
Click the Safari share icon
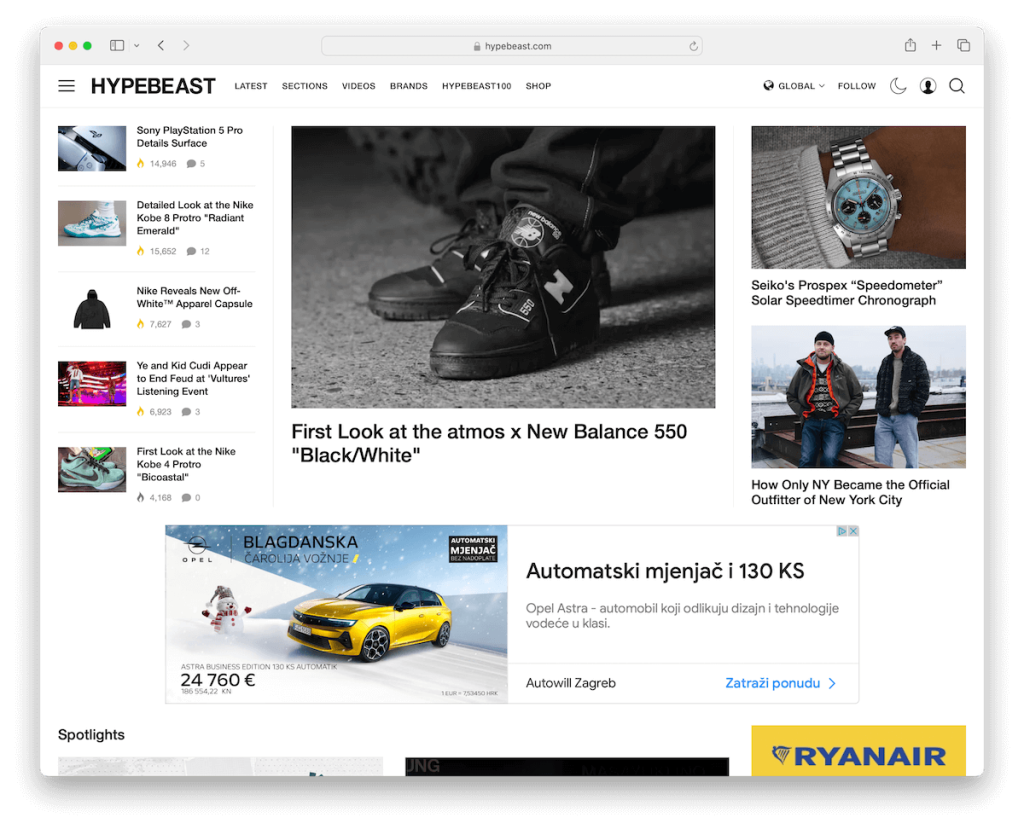point(910,45)
